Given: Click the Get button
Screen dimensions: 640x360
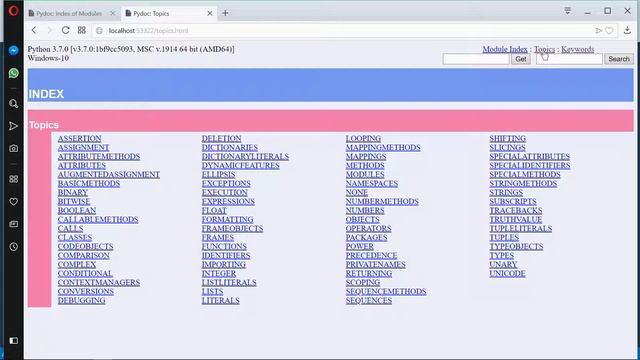Looking at the screenshot, I should coord(521,59).
